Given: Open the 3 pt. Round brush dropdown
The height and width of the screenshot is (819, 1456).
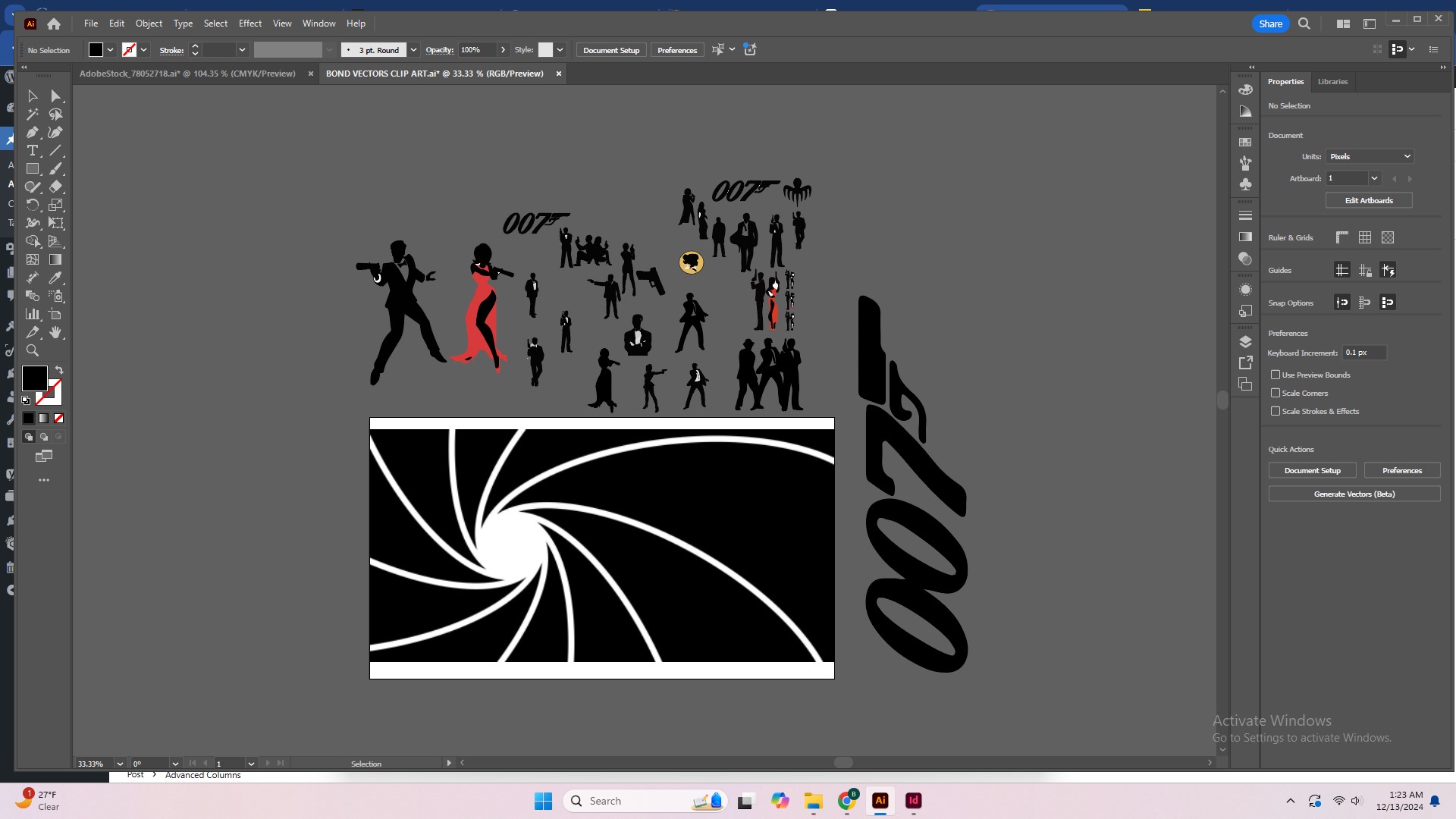Looking at the screenshot, I should 413,50.
